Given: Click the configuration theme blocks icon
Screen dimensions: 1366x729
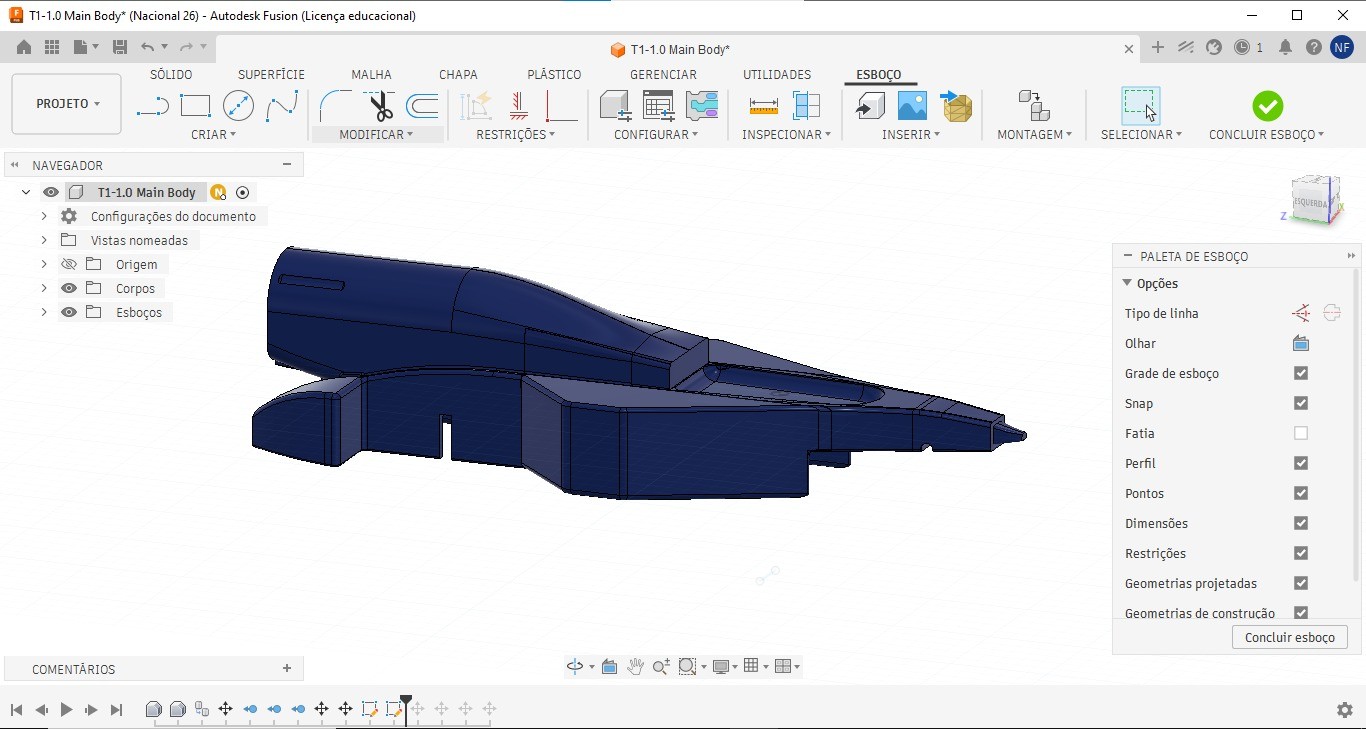Looking at the screenshot, I should coord(702,105).
